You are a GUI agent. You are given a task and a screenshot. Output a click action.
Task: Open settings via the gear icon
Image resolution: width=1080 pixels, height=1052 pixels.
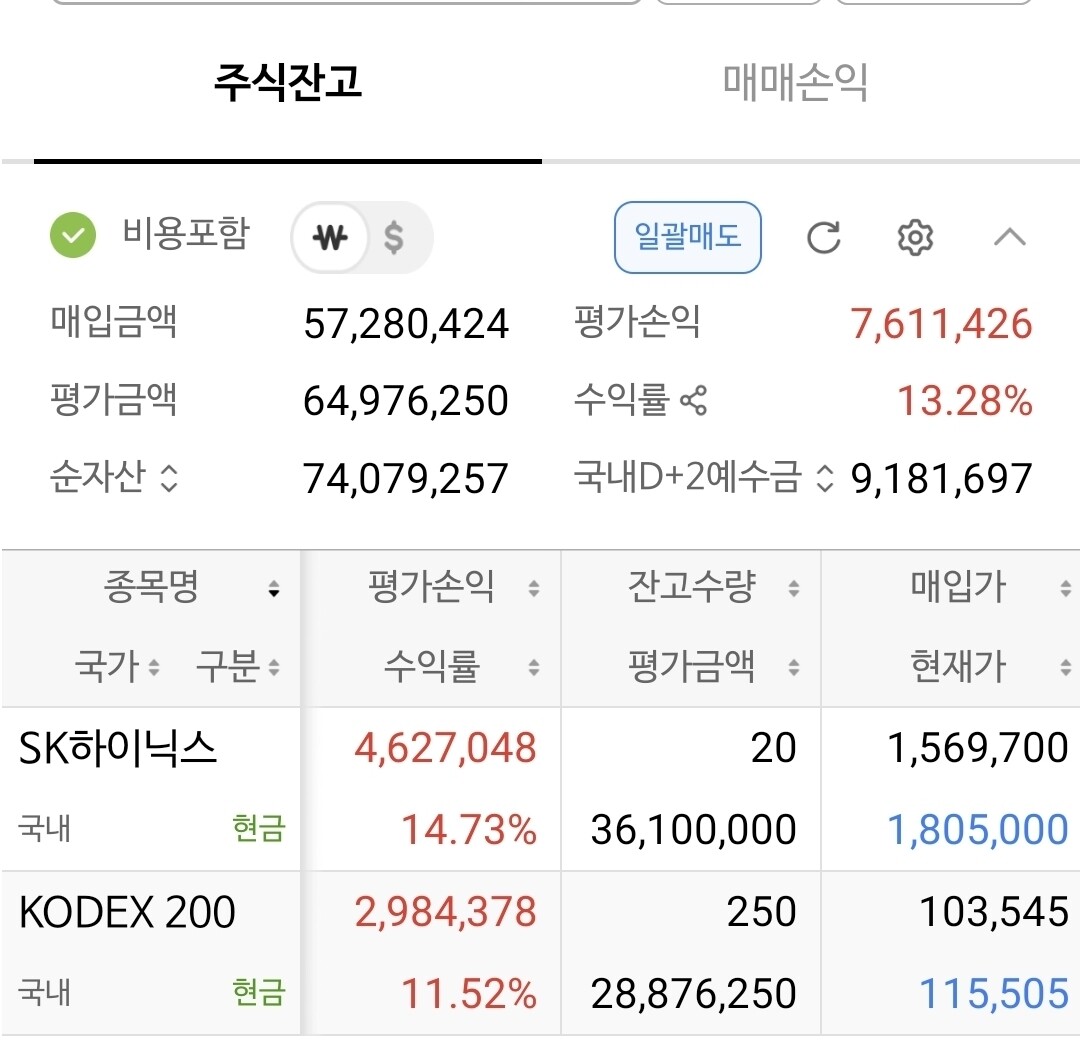(x=915, y=238)
